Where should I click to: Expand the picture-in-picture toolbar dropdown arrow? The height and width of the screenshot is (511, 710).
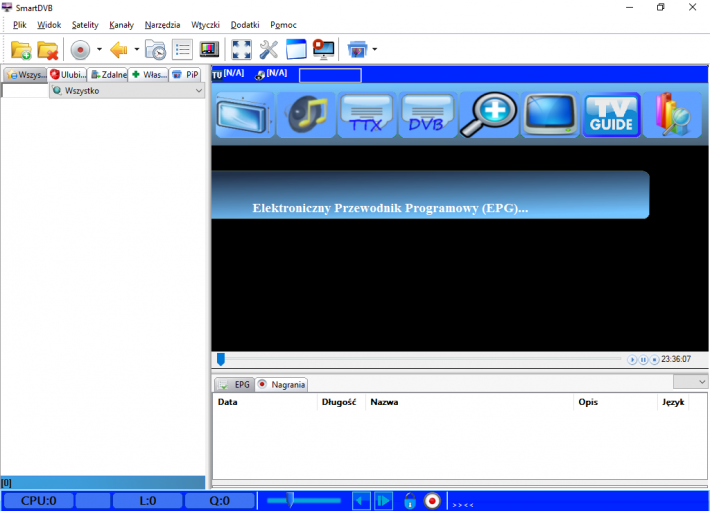click(x=374, y=49)
